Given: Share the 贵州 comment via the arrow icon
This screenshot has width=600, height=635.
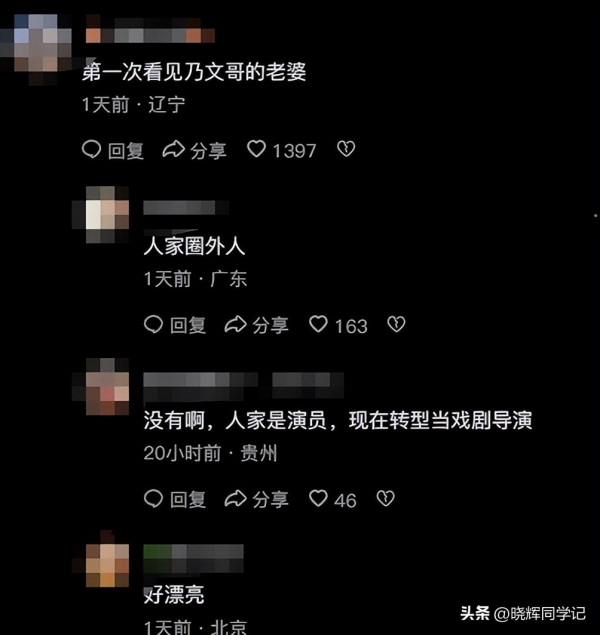Looking at the screenshot, I should tap(236, 499).
